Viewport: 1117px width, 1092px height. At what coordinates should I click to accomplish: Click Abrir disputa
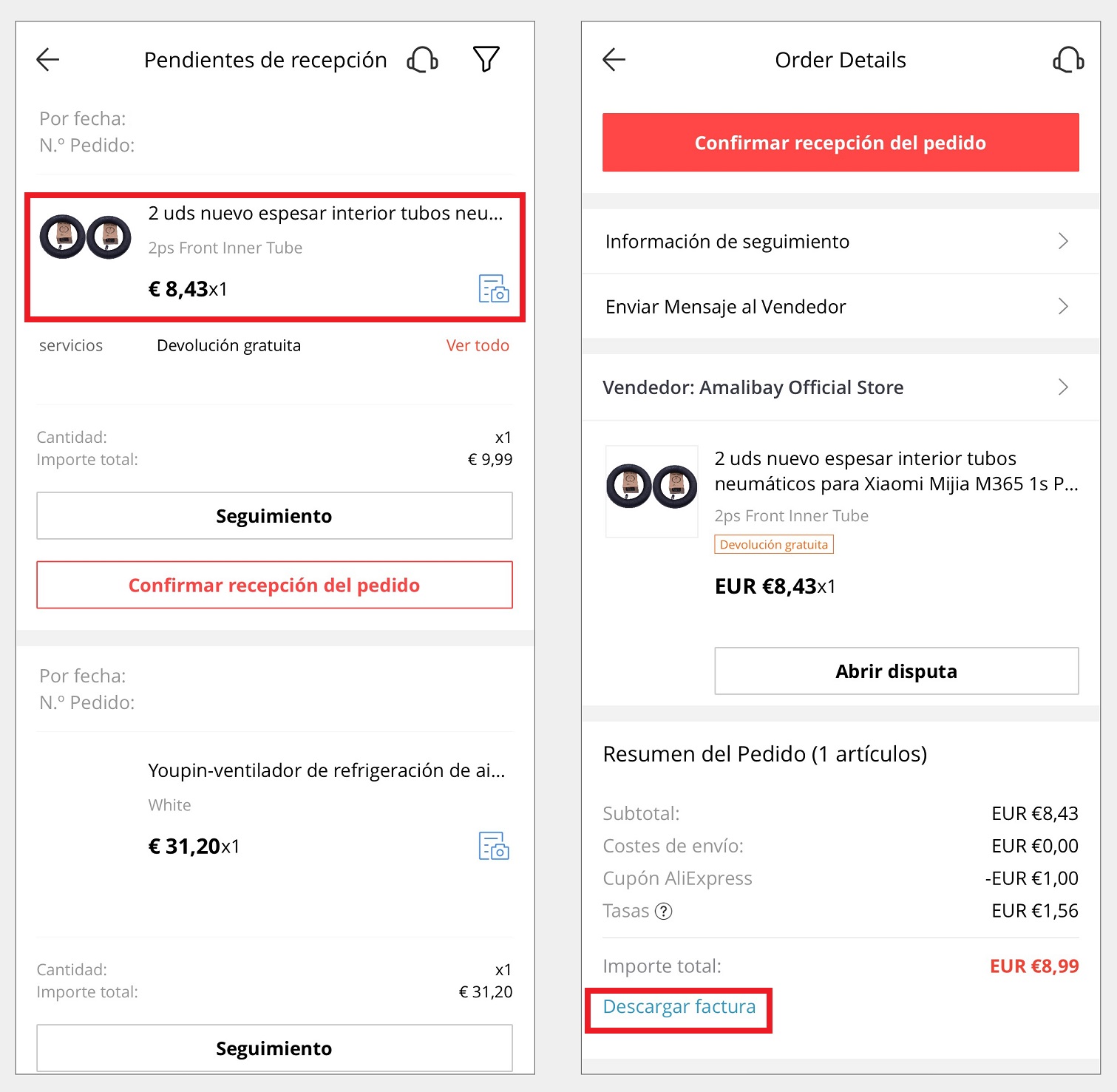pyautogui.click(x=896, y=671)
